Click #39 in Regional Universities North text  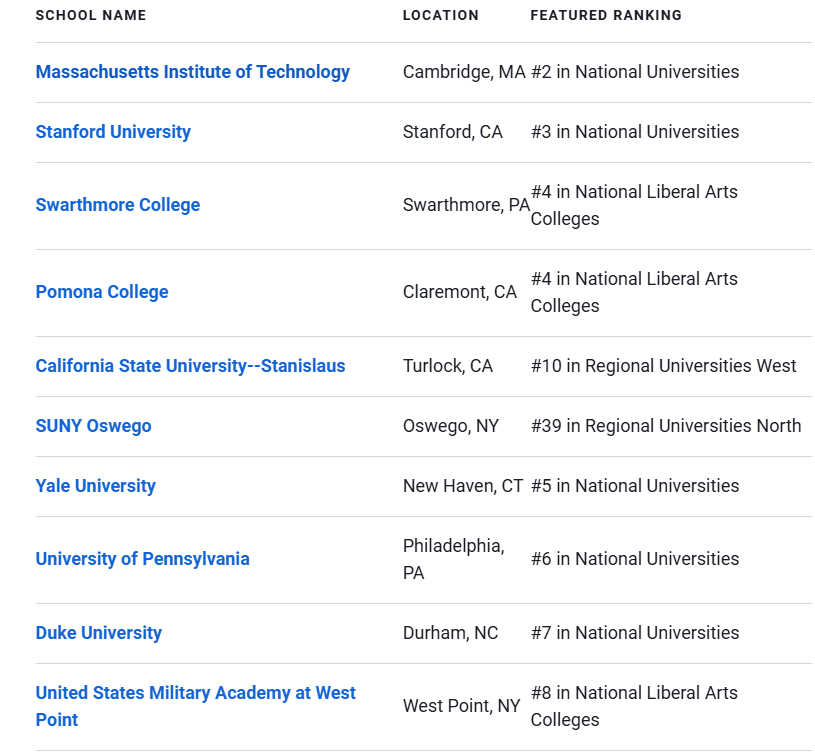[666, 426]
